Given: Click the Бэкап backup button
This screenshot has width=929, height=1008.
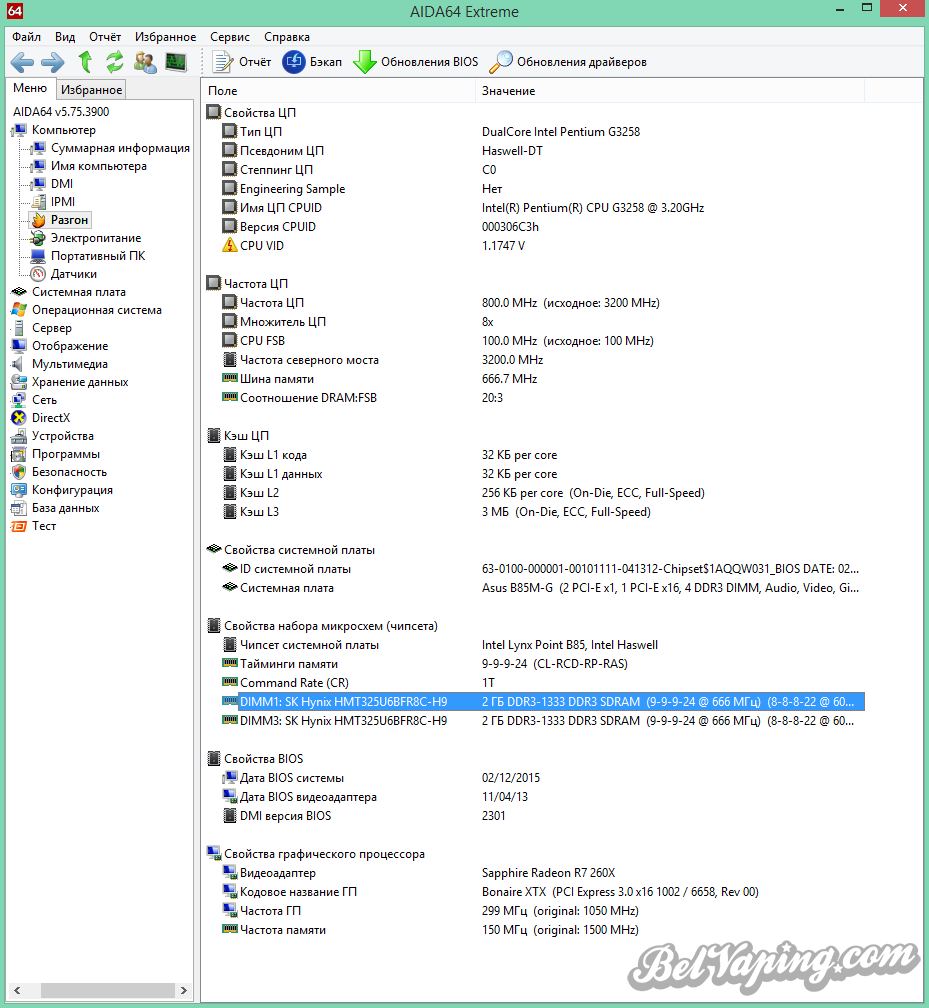Looking at the screenshot, I should tap(312, 62).
